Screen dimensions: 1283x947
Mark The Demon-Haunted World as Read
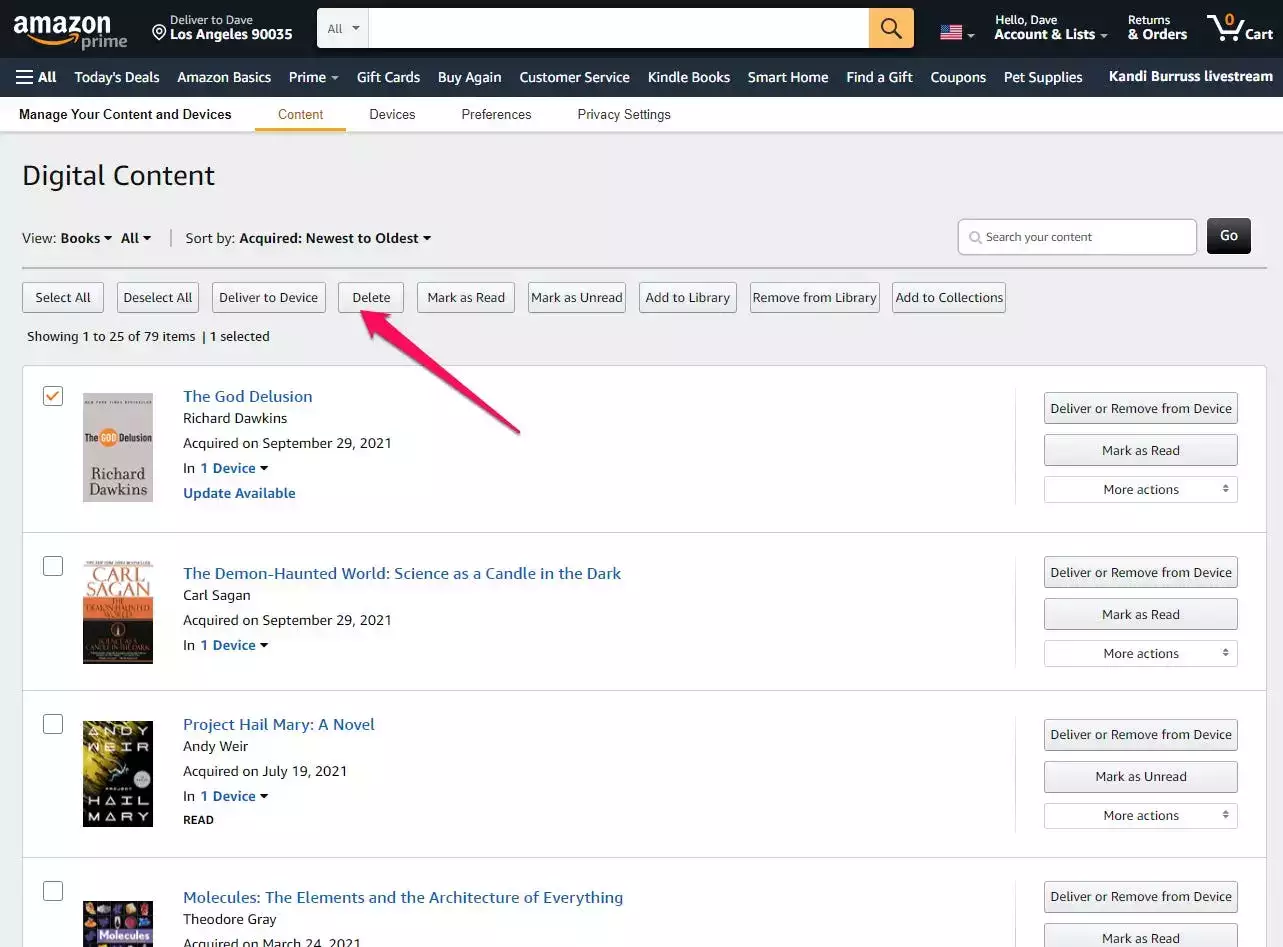click(x=1141, y=614)
